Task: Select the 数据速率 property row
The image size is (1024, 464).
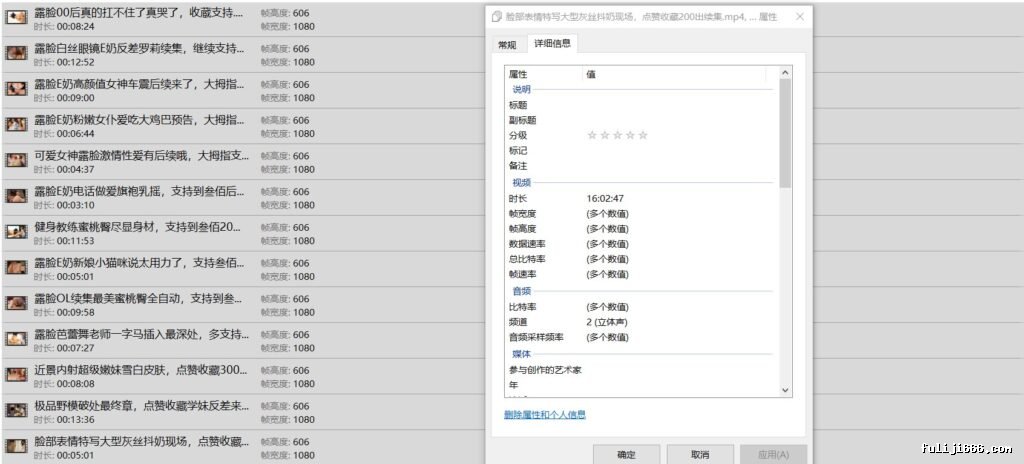Action: pyautogui.click(x=642, y=244)
